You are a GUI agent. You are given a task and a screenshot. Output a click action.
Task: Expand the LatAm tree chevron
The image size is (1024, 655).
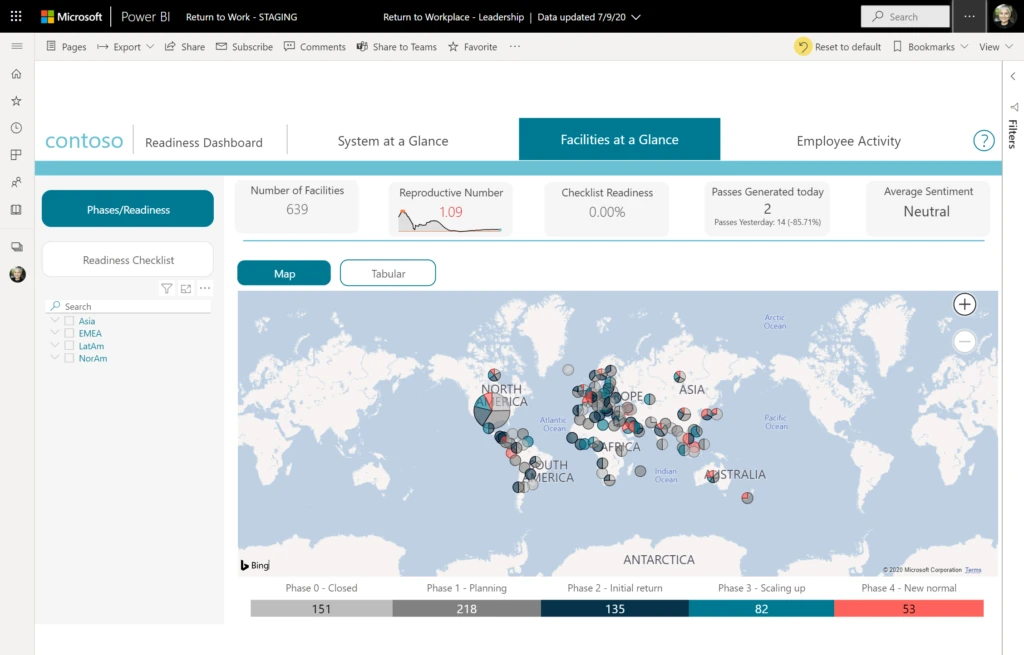tap(54, 346)
